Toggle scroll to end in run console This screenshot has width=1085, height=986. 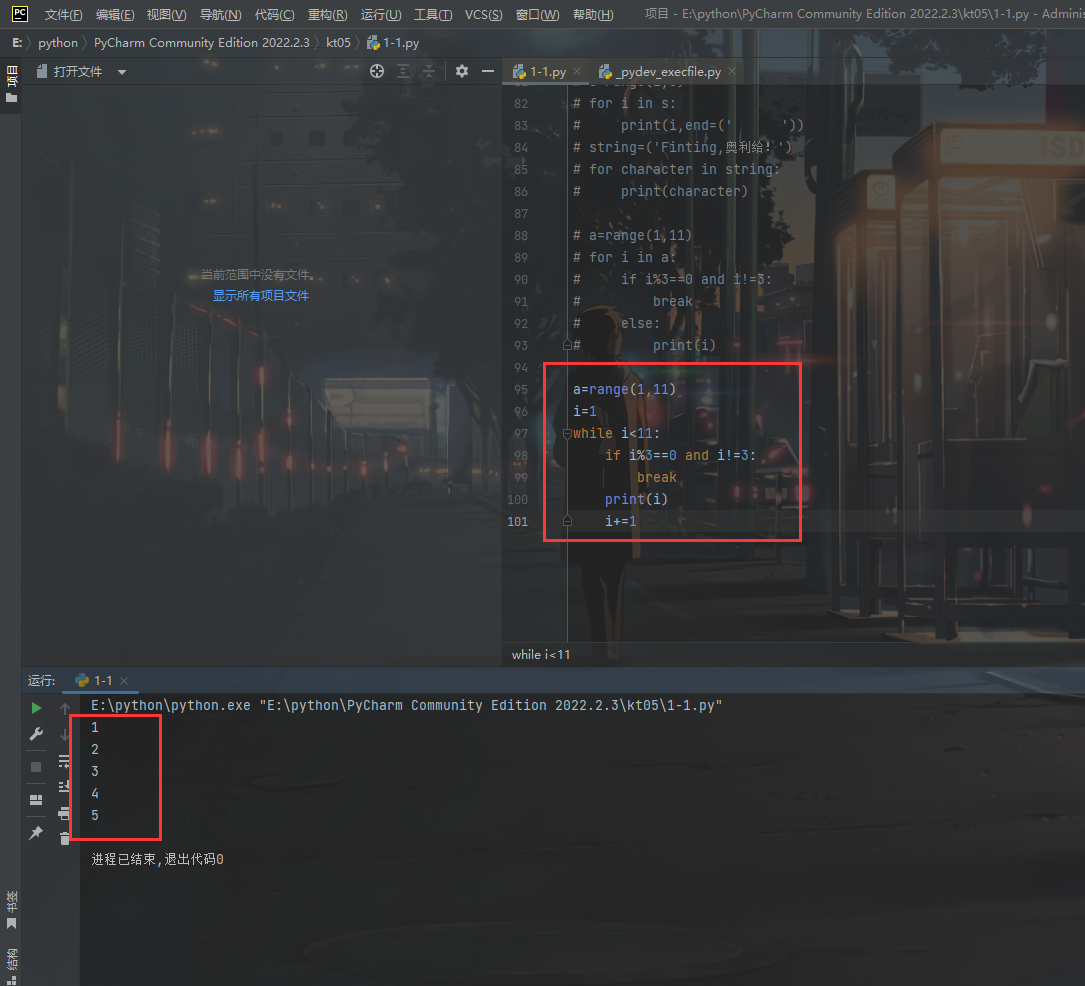64,787
